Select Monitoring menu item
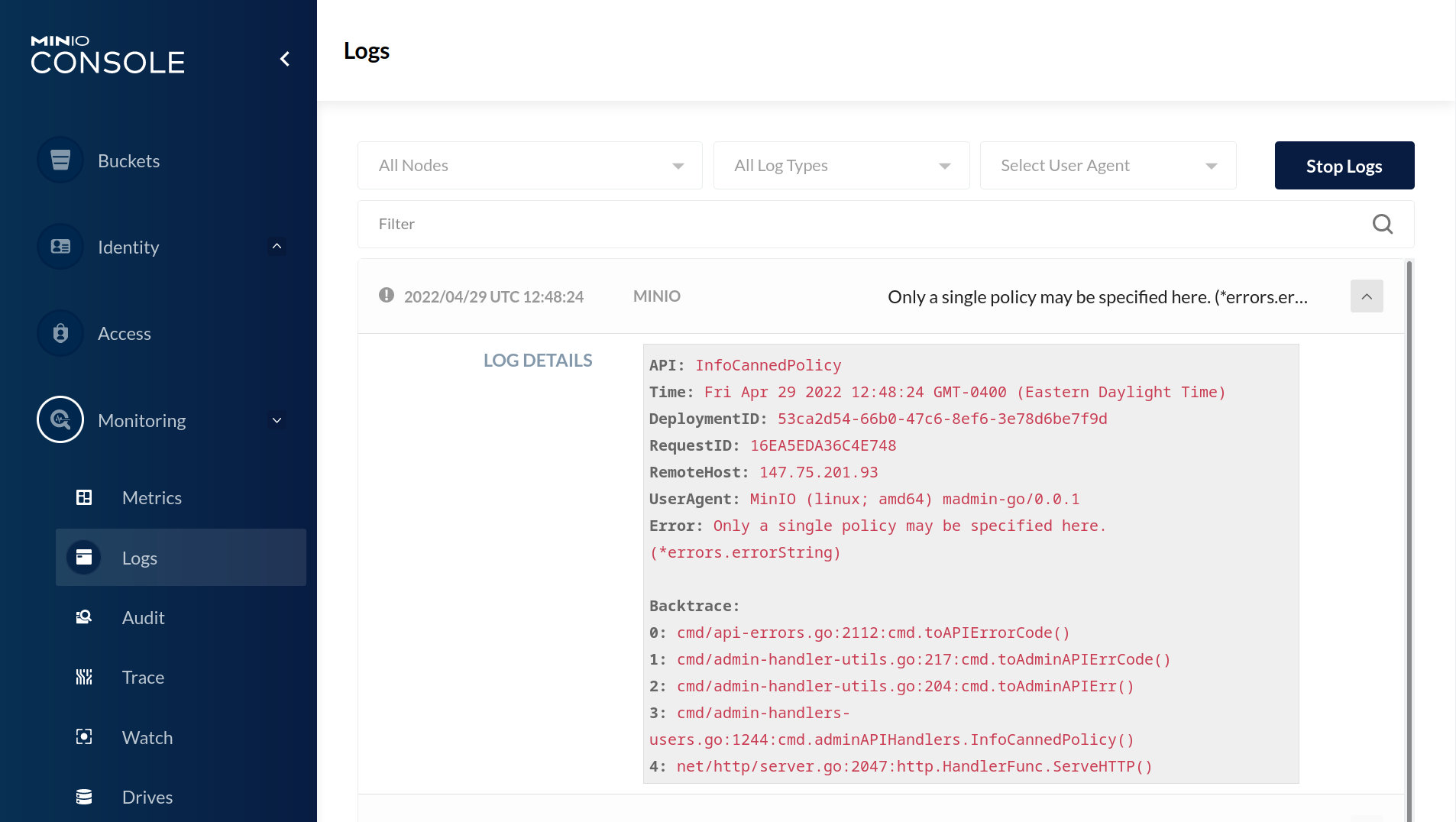Viewport: 1456px width, 822px height. (x=142, y=420)
